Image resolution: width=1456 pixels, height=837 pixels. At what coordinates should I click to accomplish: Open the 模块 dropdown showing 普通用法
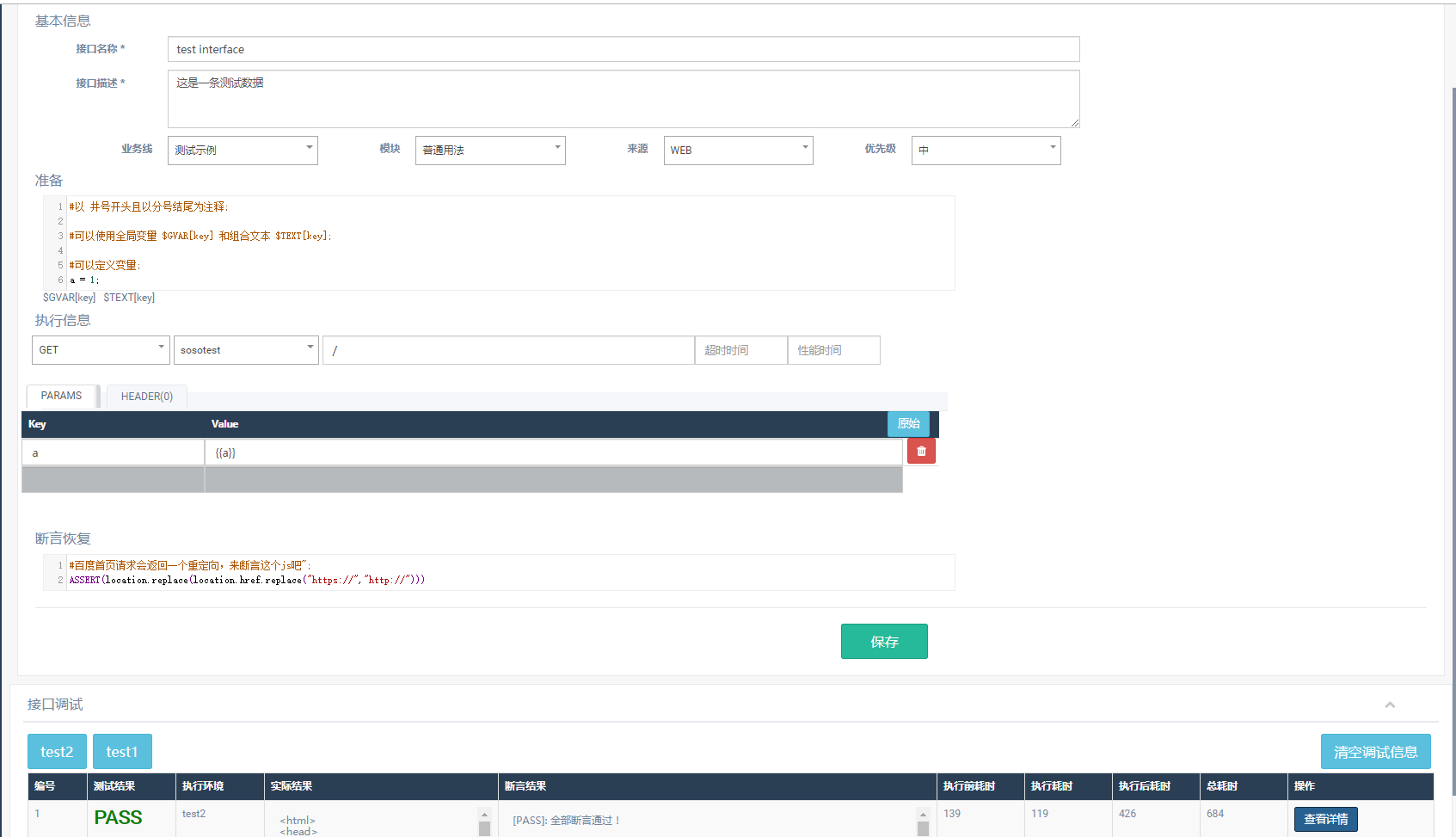490,150
